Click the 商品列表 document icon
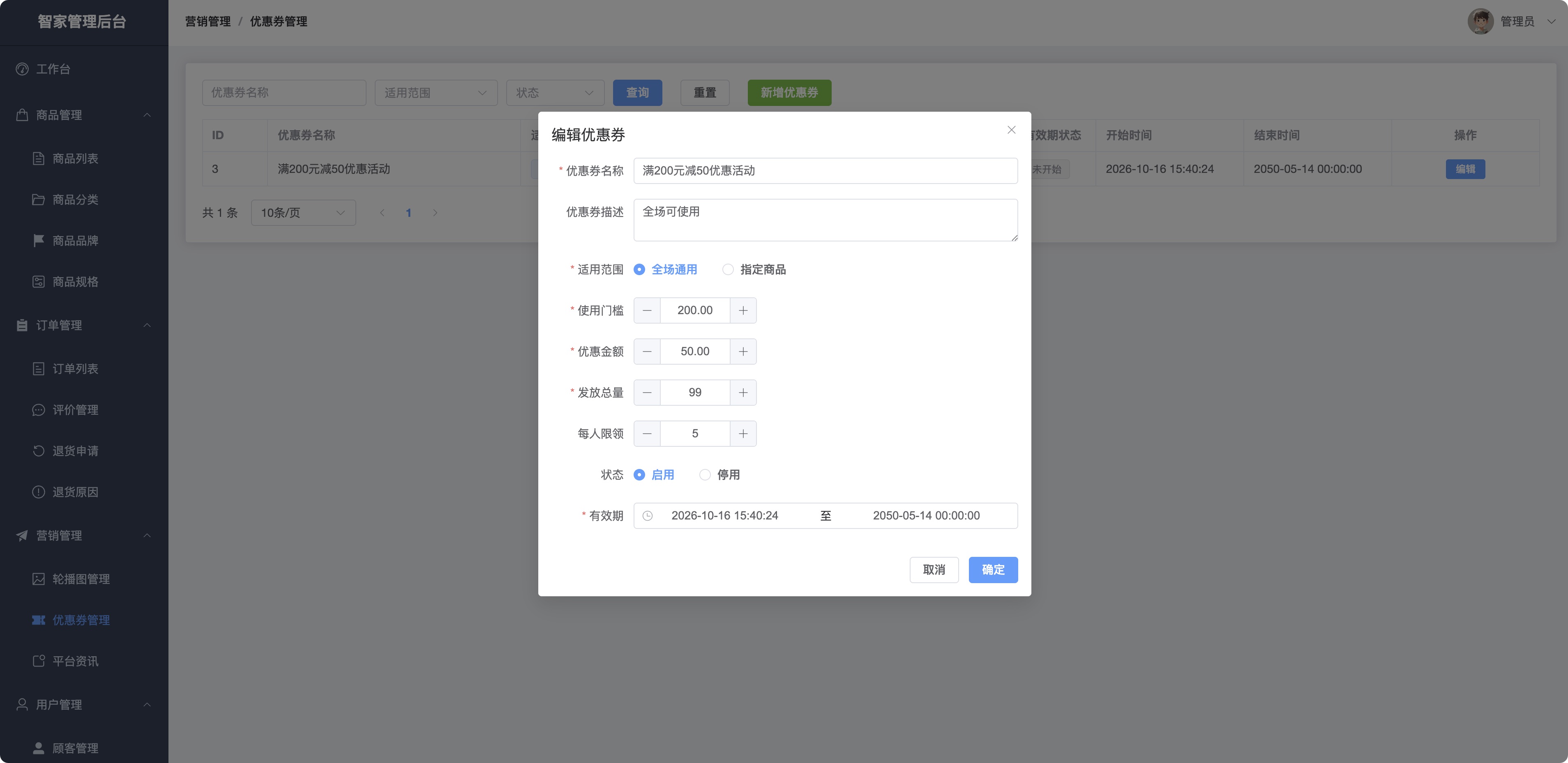The image size is (1568, 763). (38, 158)
